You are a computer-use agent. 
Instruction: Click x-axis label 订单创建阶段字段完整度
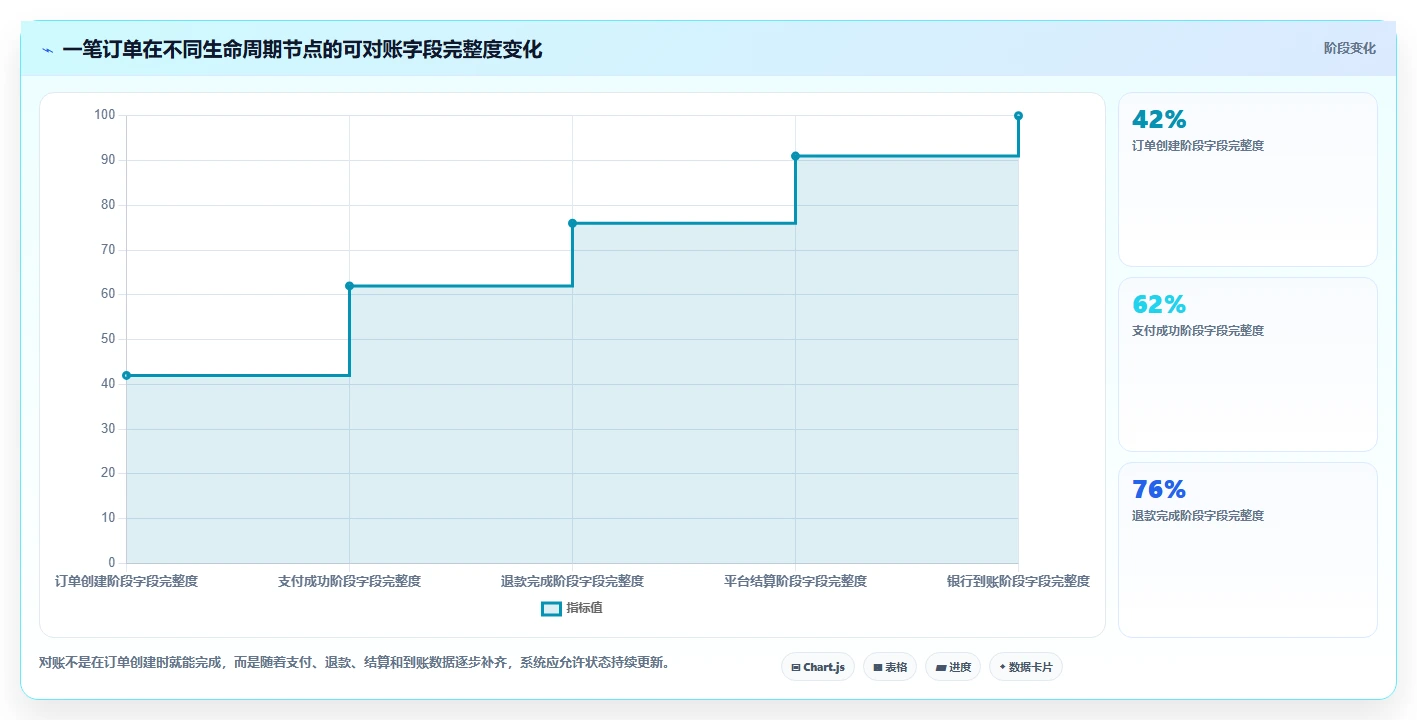[x=126, y=581]
